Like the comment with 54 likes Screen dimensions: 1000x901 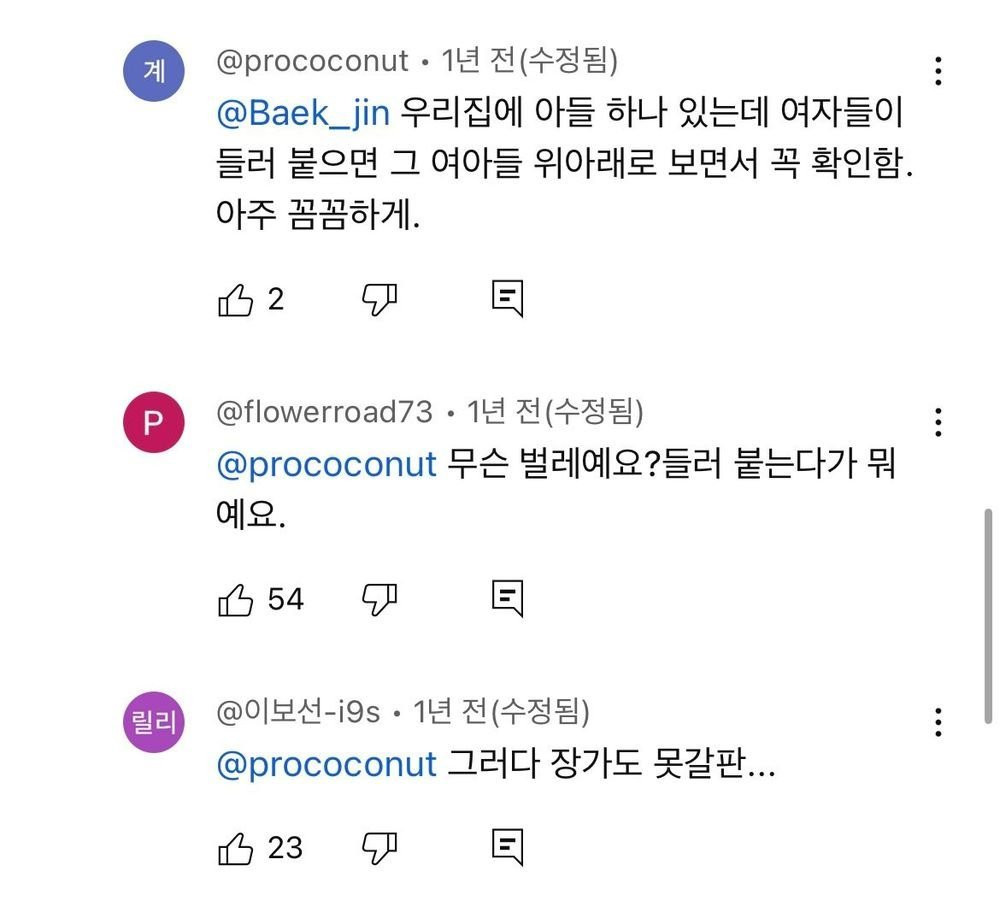(235, 599)
